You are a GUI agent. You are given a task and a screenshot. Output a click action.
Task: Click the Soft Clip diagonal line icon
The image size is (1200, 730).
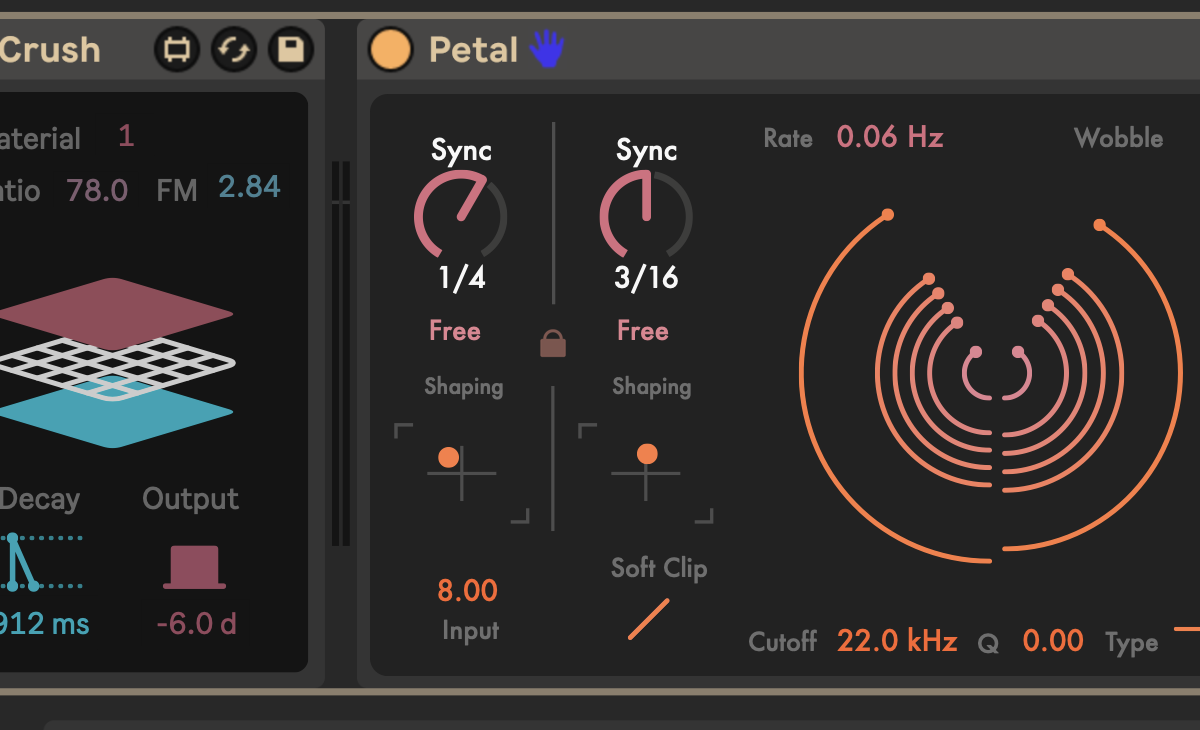(x=648, y=619)
